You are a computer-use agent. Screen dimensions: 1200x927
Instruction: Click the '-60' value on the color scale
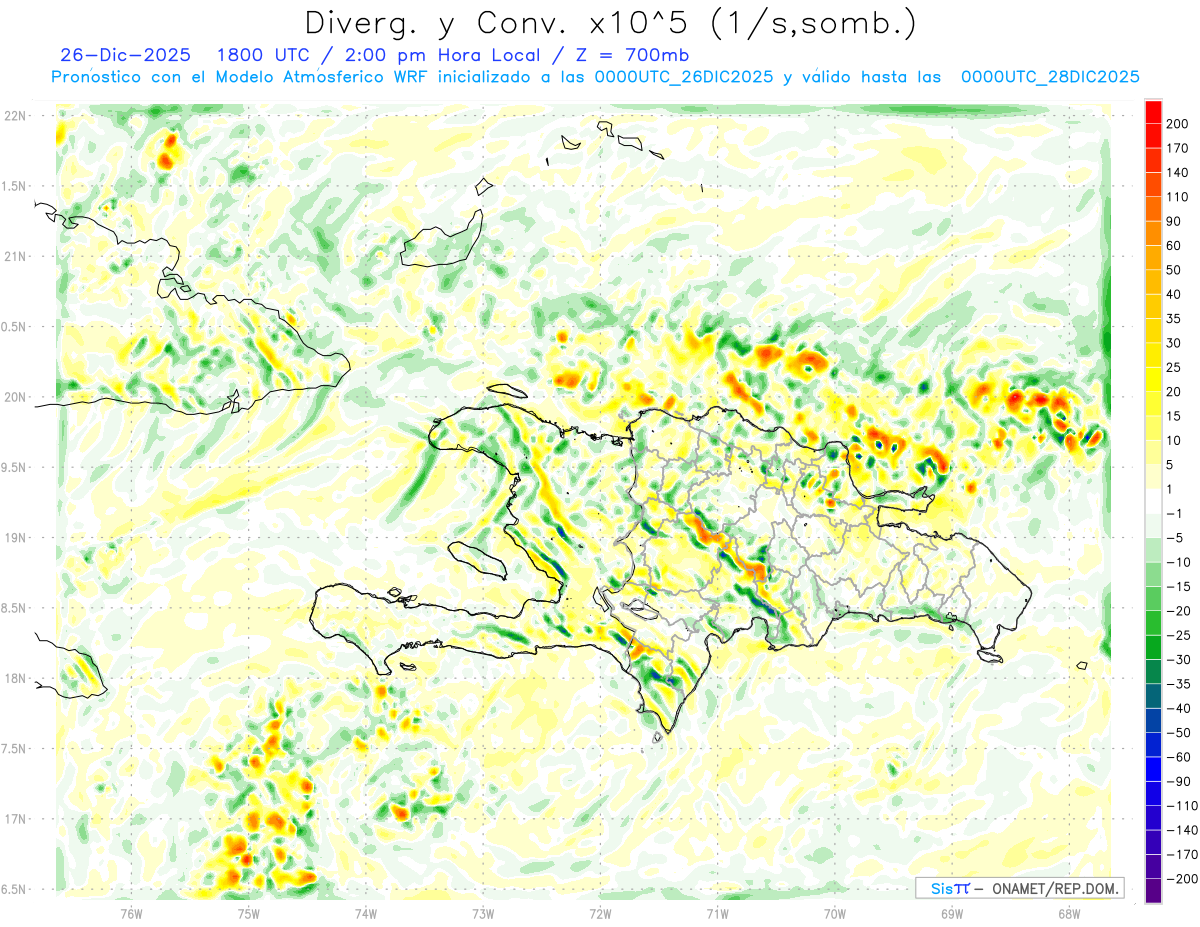[1177, 757]
